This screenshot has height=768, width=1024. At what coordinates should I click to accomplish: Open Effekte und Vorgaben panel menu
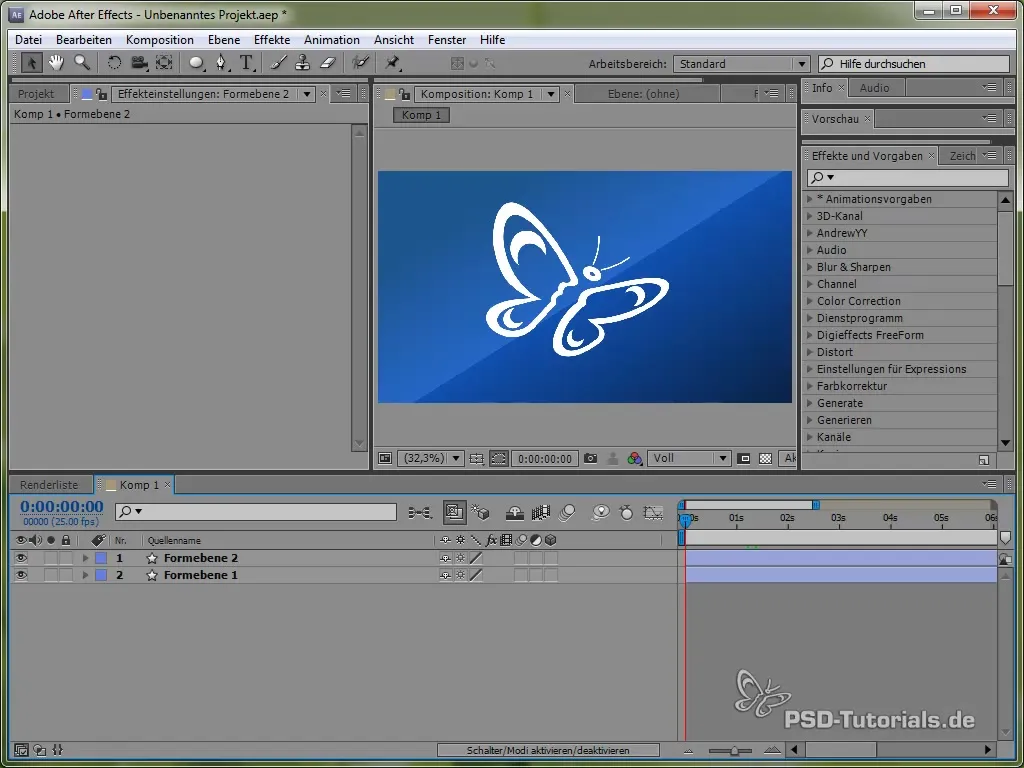coord(991,155)
